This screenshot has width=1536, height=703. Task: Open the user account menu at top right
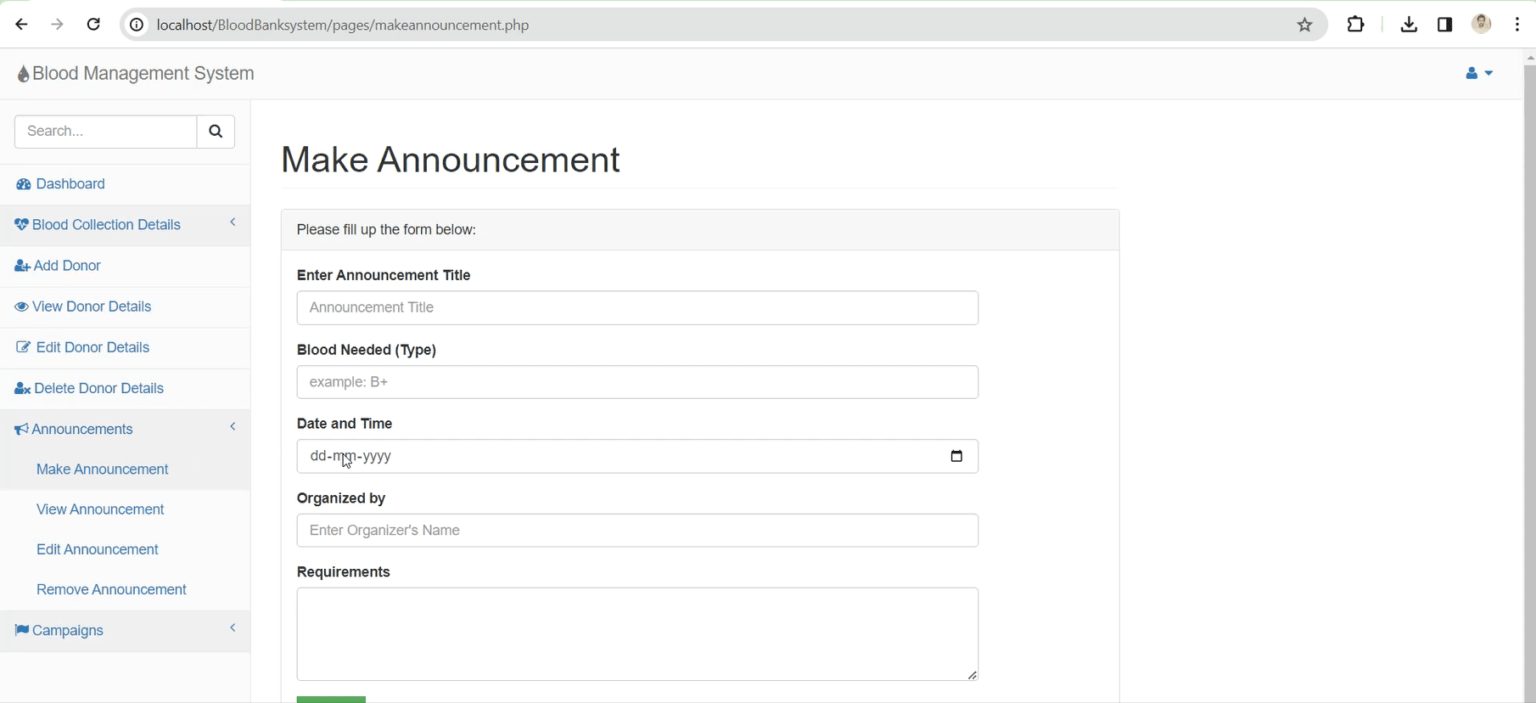point(1476,73)
